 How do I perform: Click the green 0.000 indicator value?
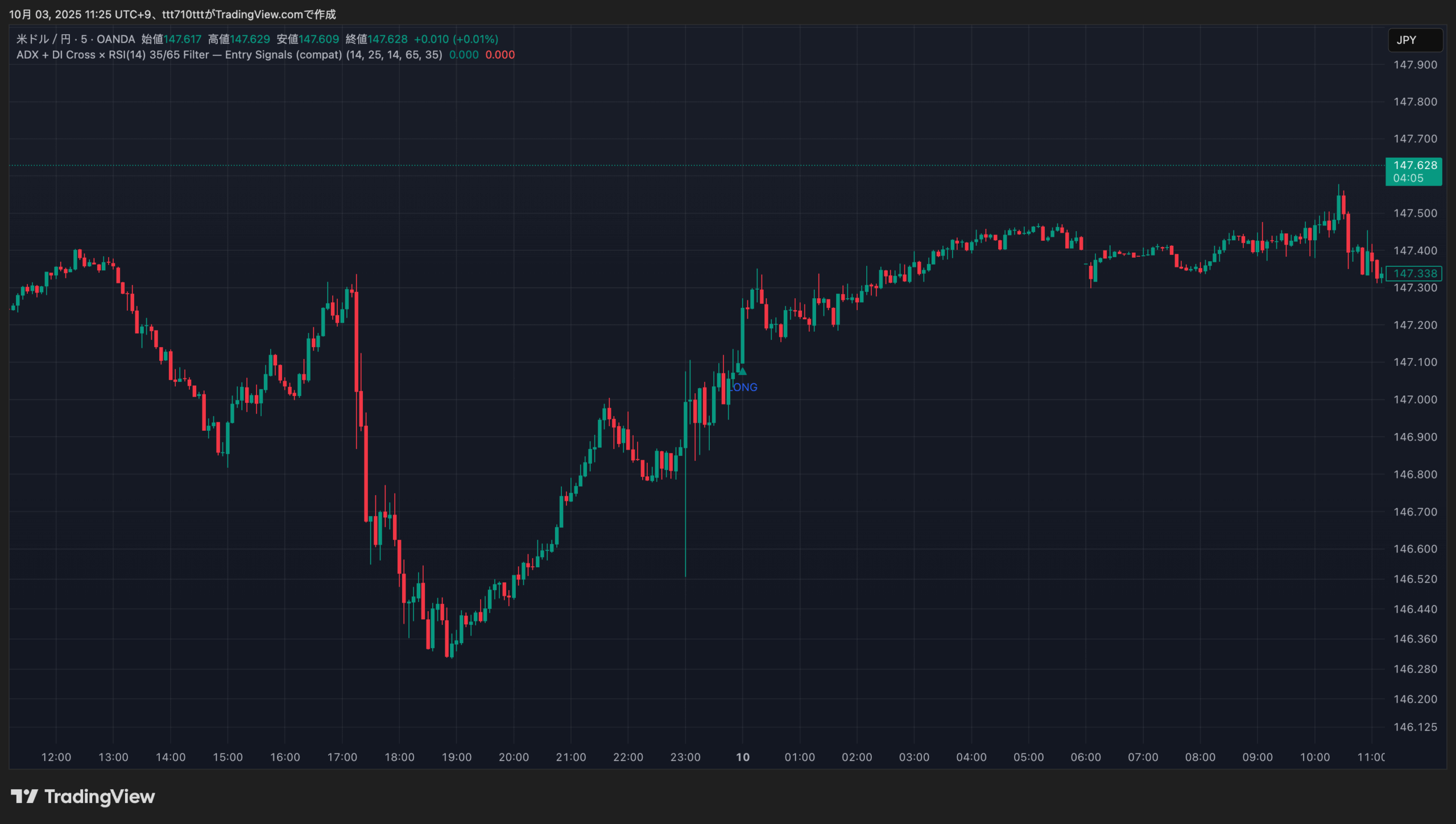click(x=464, y=55)
